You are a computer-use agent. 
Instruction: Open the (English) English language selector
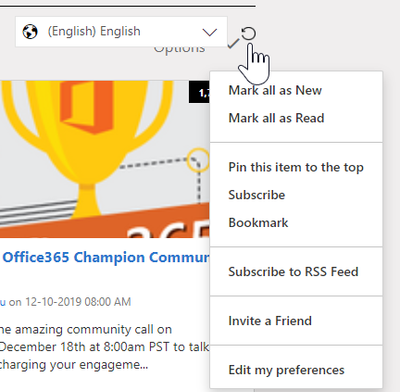coord(121,32)
